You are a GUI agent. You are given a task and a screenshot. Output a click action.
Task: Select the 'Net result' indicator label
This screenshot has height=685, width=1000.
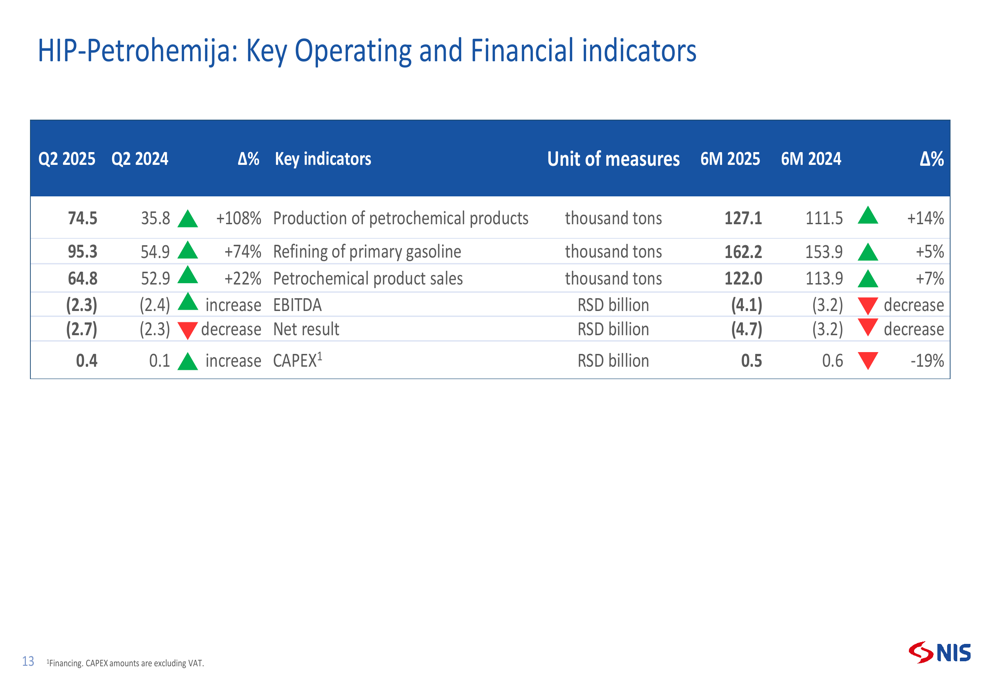click(306, 330)
